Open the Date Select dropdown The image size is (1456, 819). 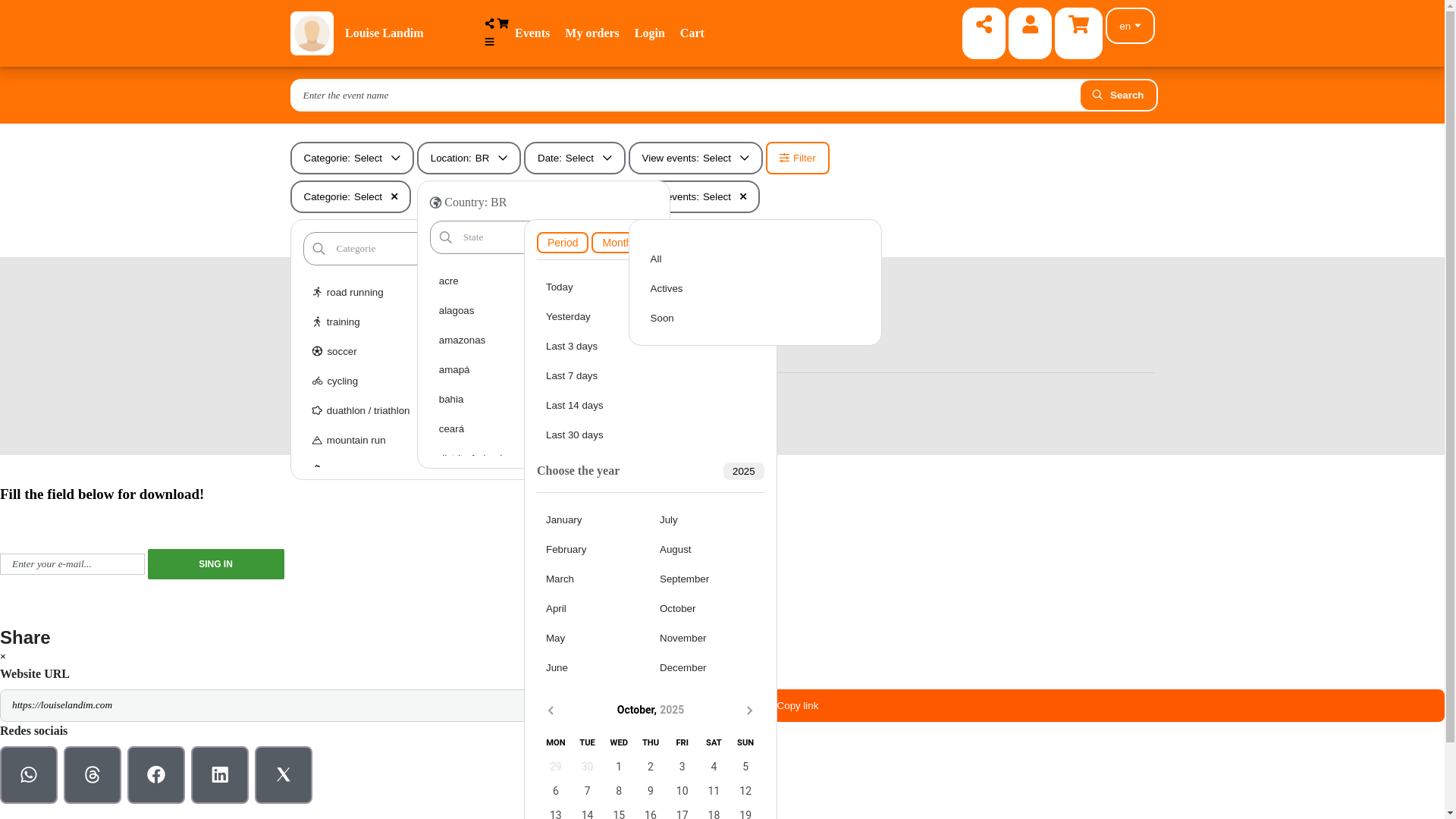[x=574, y=158]
